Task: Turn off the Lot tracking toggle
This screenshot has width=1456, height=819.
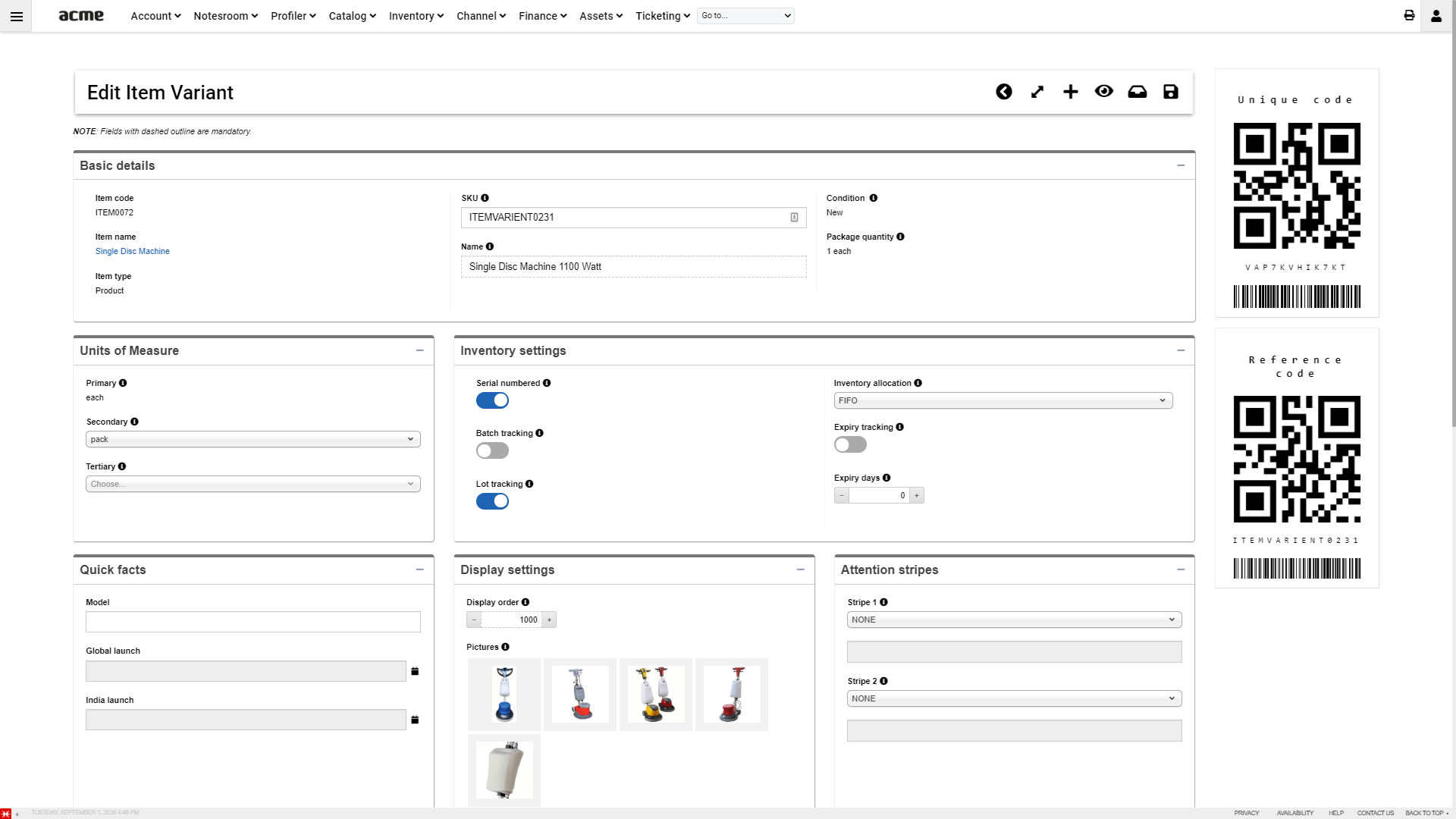Action: coord(492,501)
